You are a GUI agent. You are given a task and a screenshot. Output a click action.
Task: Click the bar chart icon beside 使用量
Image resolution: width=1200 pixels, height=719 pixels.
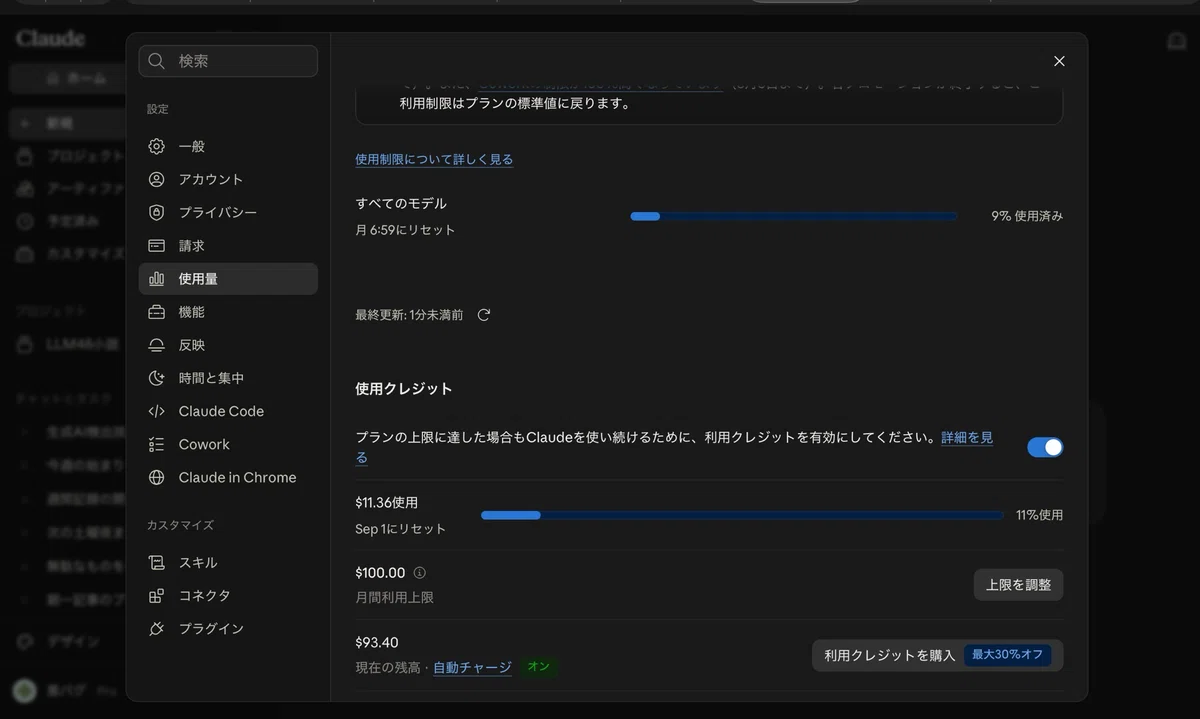[x=156, y=279]
